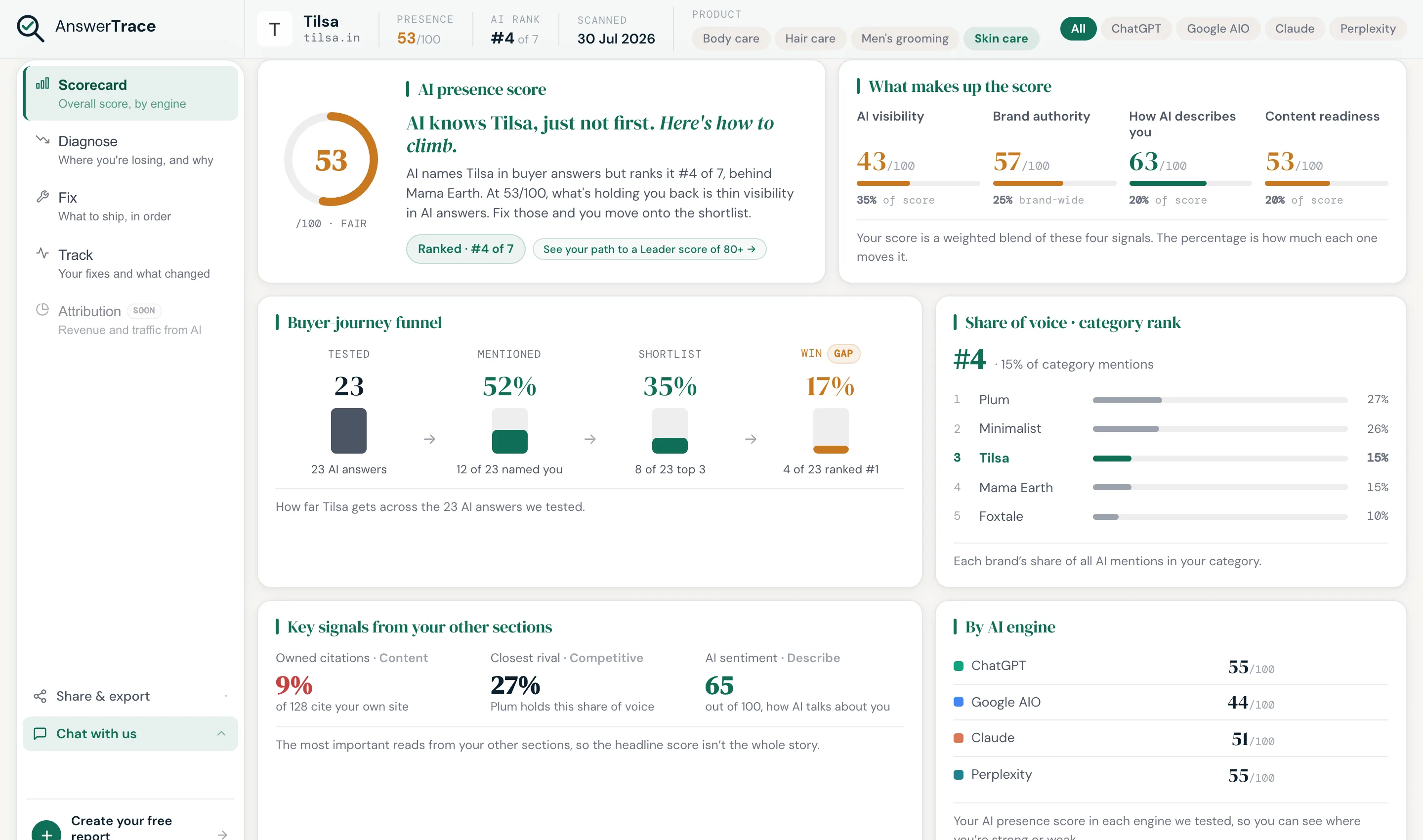Filter by the ChatGPT engine pill
The height and width of the screenshot is (840, 1423).
pyautogui.click(x=1135, y=28)
